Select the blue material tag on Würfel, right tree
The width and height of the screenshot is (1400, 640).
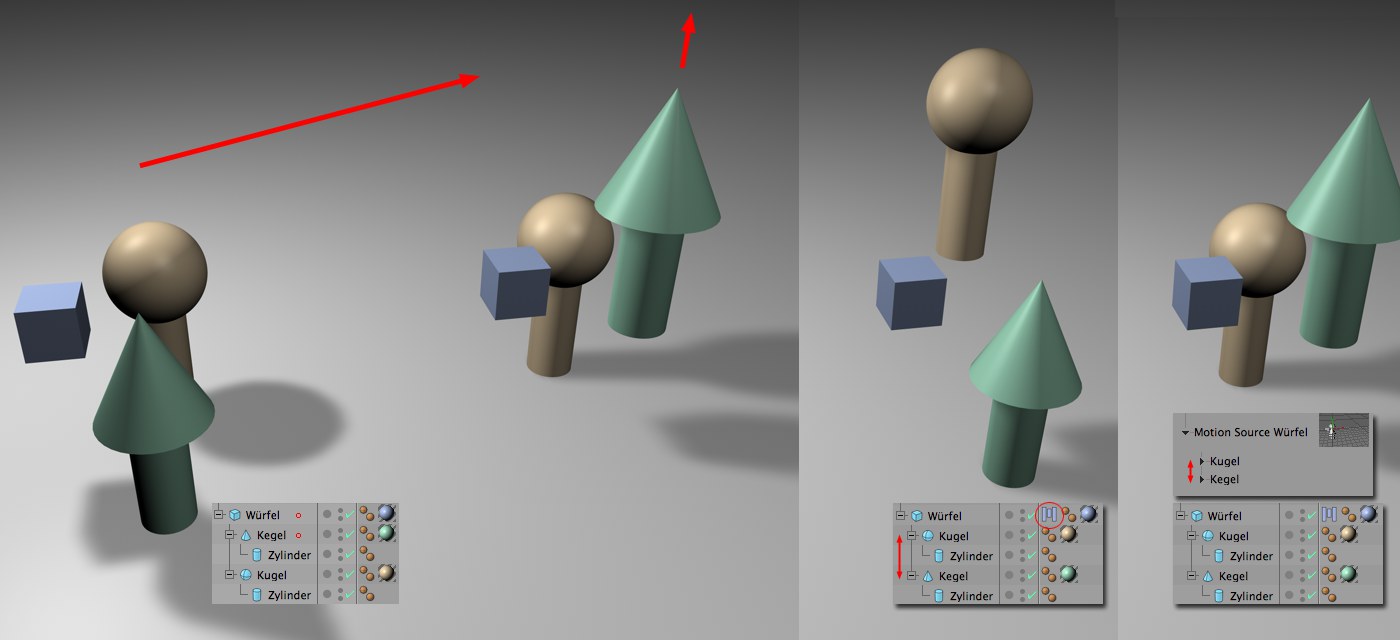[1368, 514]
